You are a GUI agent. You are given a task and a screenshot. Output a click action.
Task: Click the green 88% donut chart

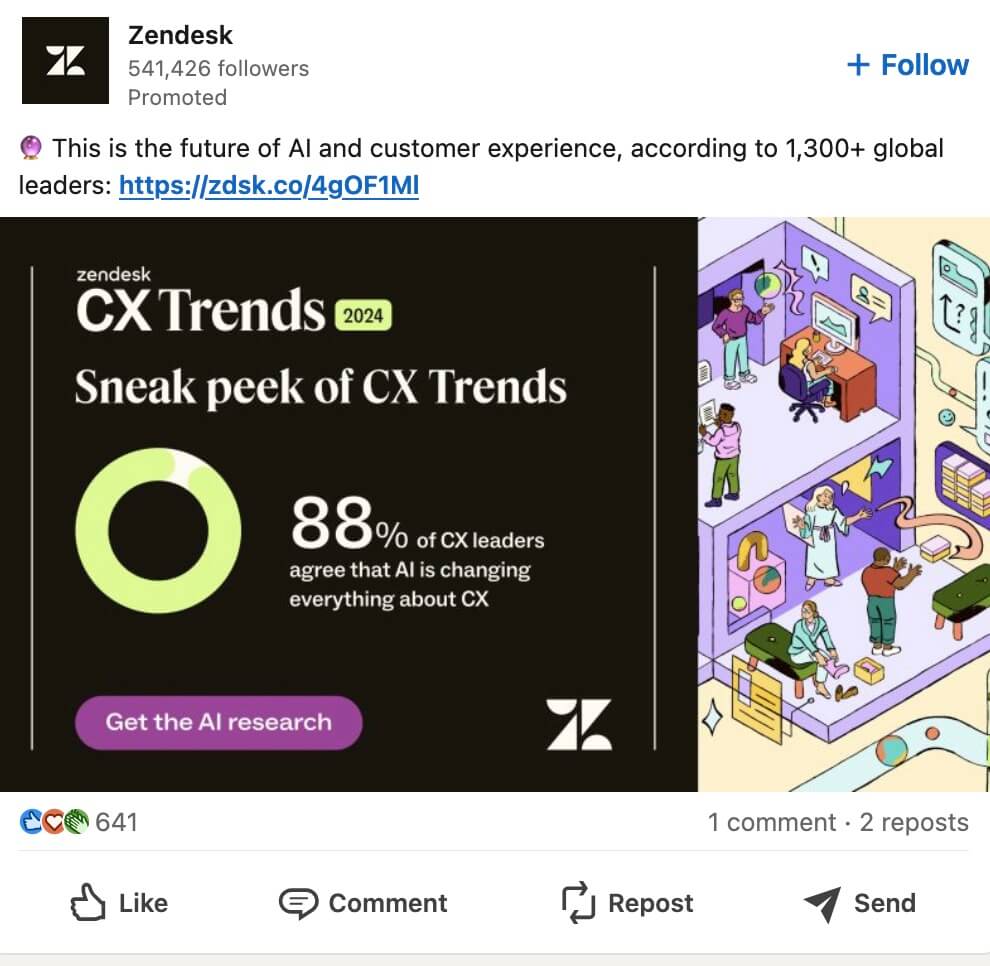coord(158,531)
